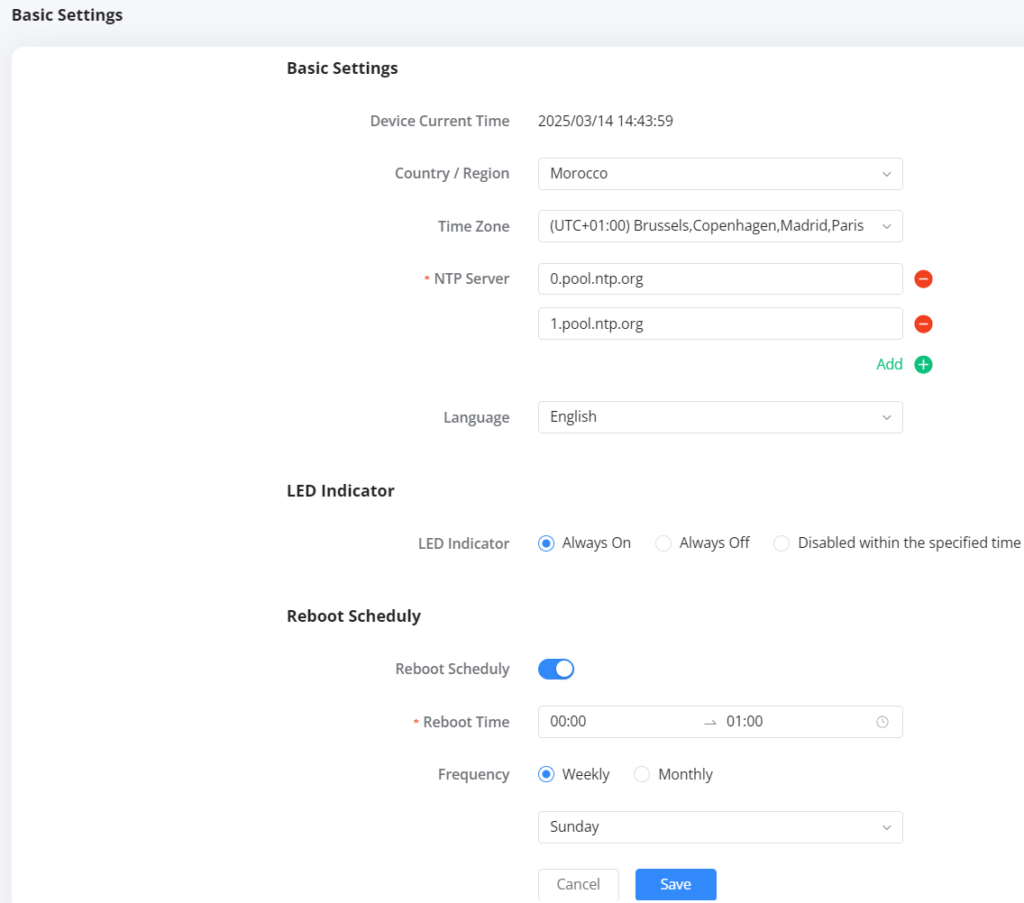Open the clock icon in Reboot Time

pos(882,721)
